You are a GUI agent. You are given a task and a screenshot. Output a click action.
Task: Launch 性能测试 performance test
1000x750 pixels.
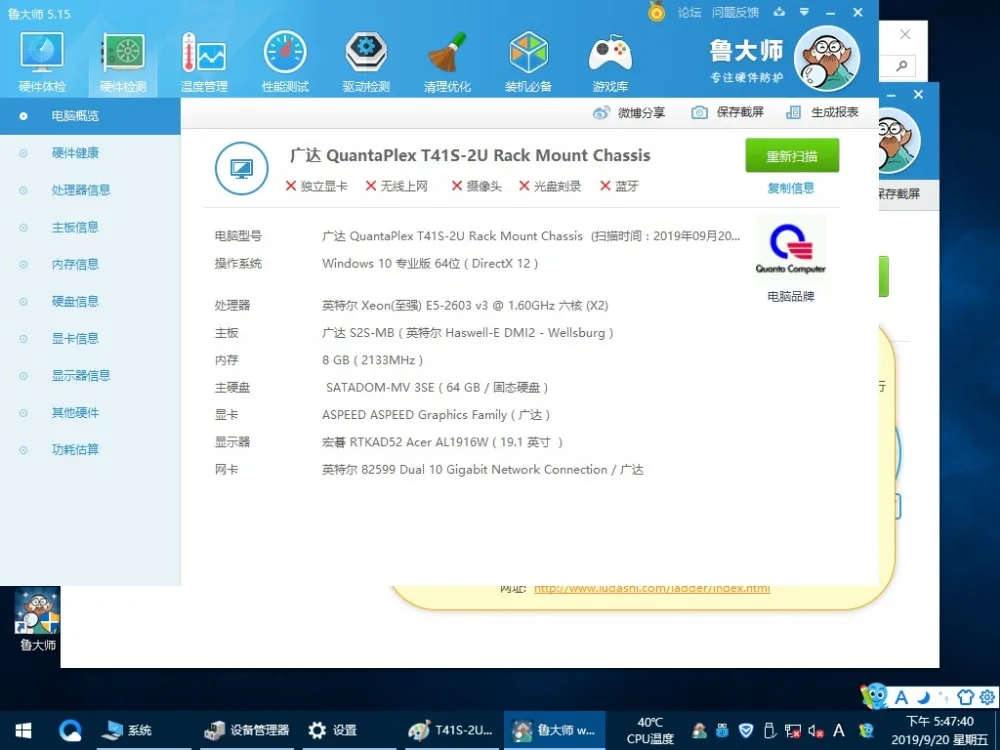click(x=285, y=62)
